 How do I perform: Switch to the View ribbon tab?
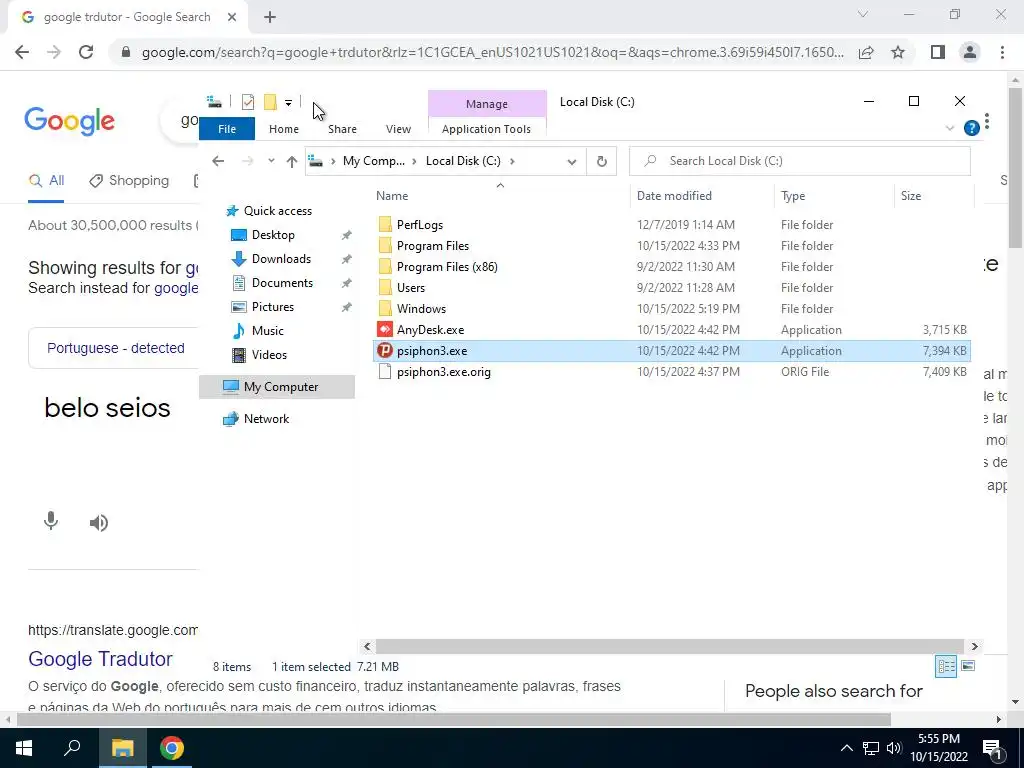(x=398, y=129)
